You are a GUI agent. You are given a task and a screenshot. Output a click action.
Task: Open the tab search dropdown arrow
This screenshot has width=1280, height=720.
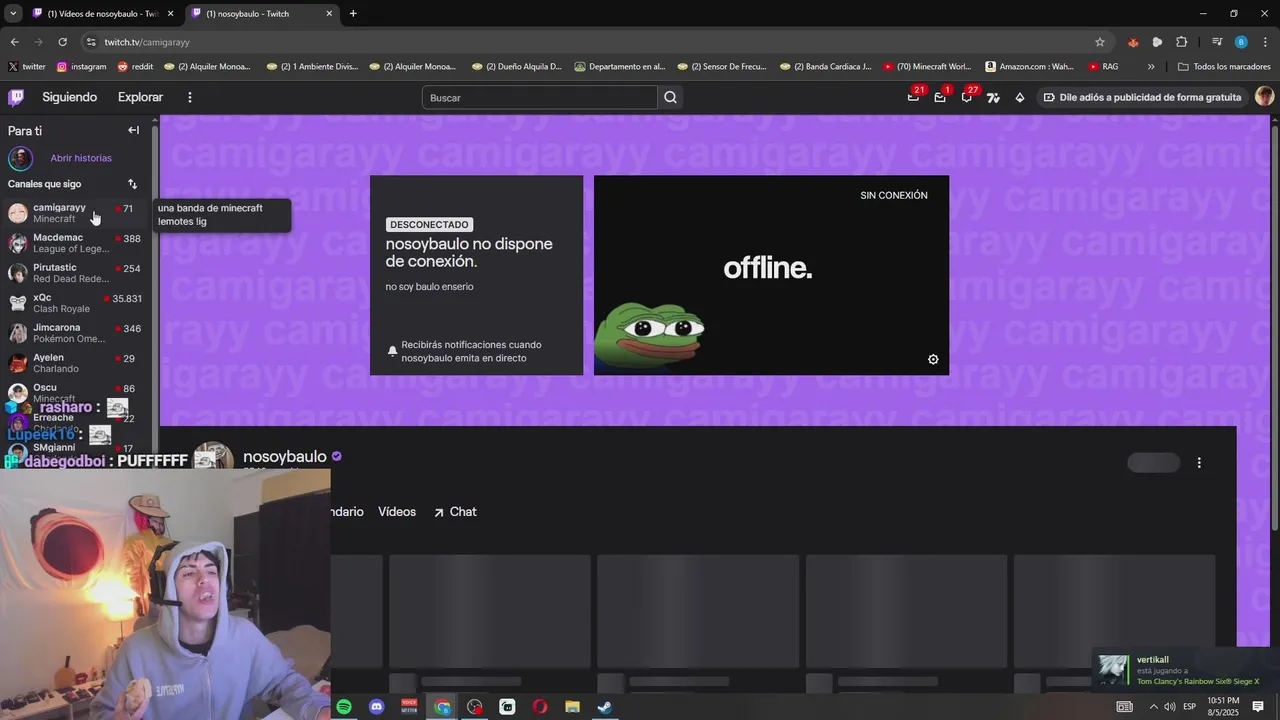pos(12,14)
